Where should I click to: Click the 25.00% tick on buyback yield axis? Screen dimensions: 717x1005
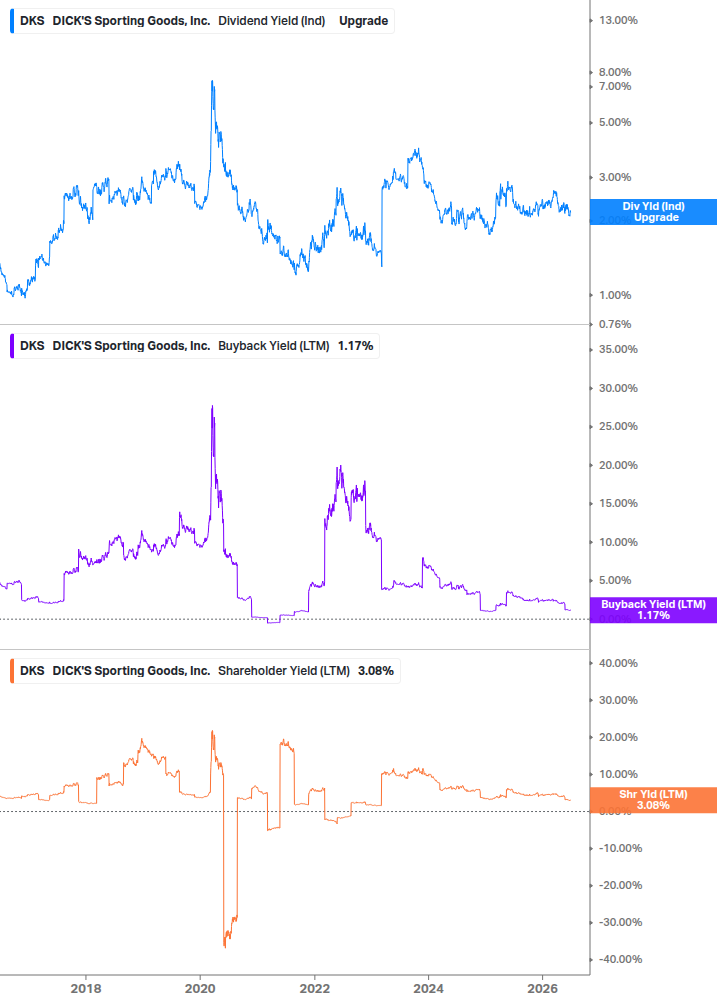(x=618, y=426)
